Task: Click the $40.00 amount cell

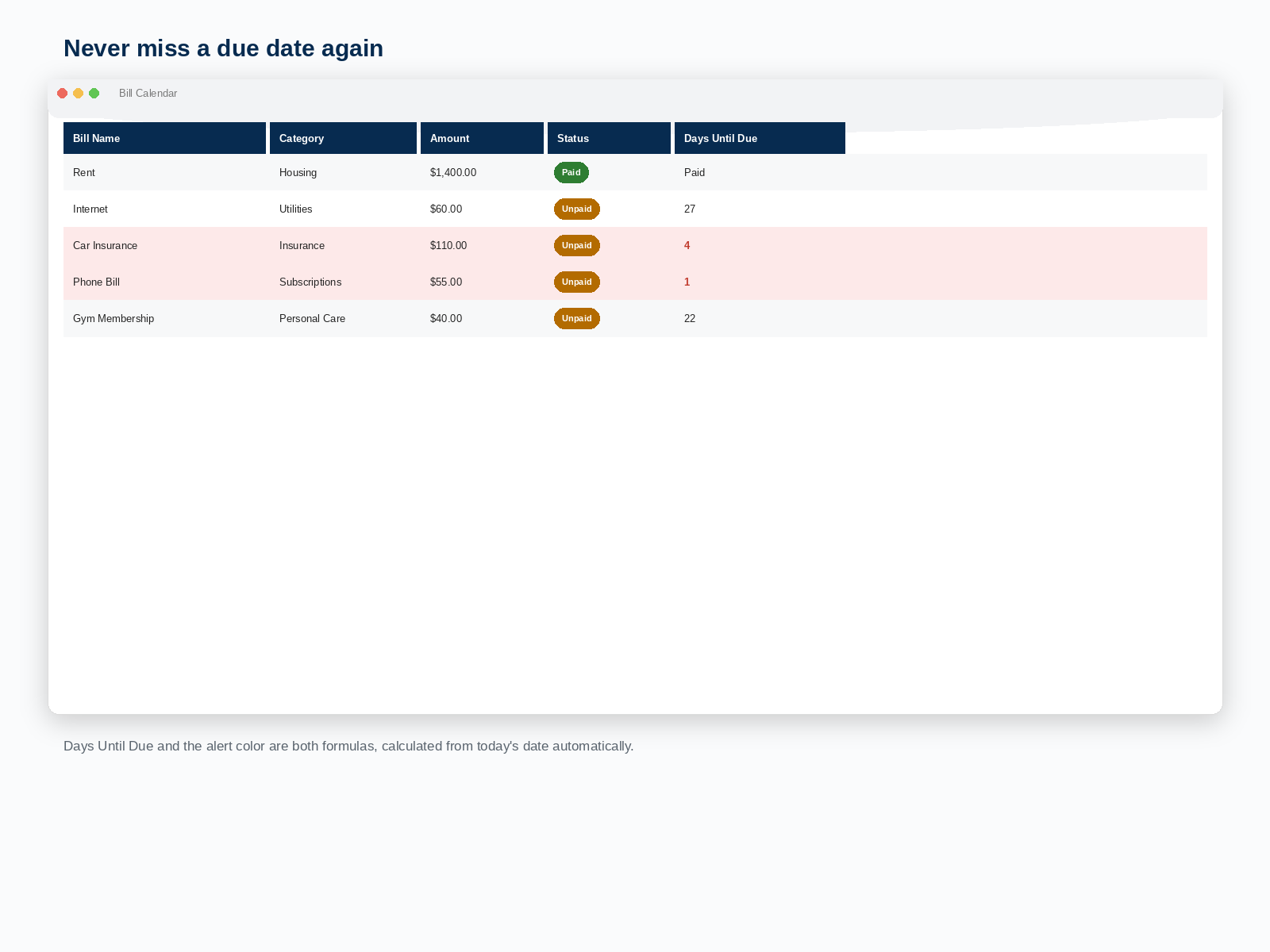Action: coord(446,318)
